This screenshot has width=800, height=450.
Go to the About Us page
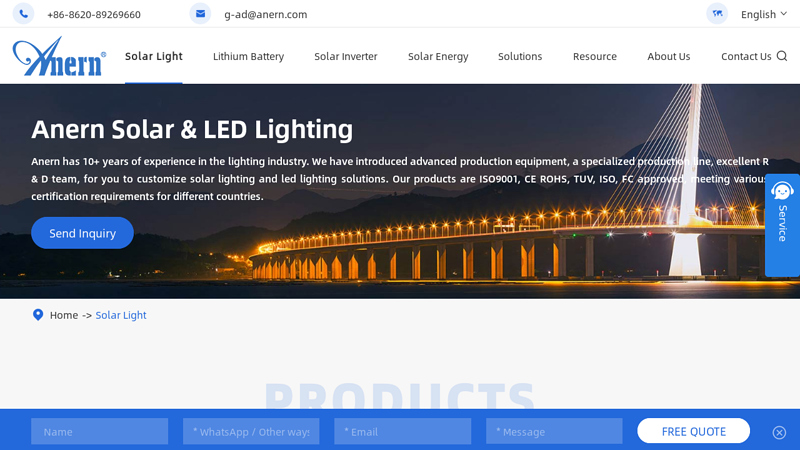tap(669, 56)
